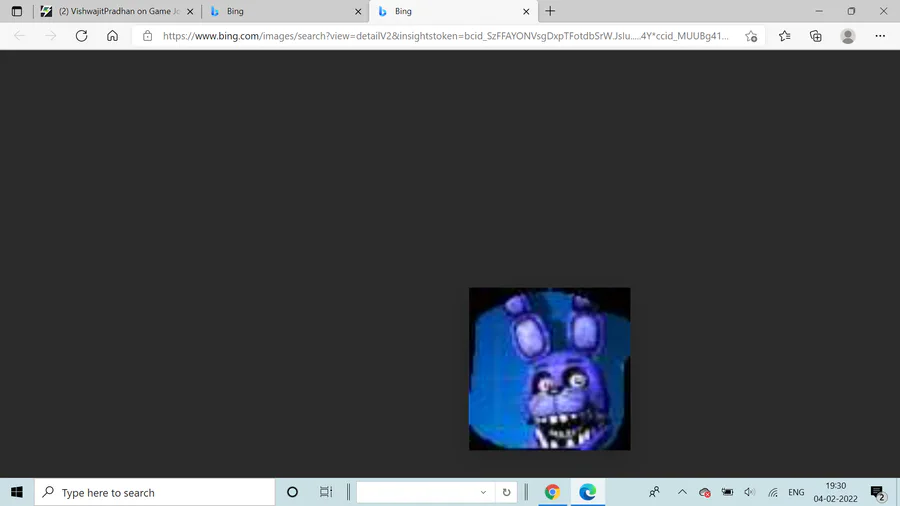Screen dimensions: 900x506
Task: Close the inactive middle Bing tab
Action: tap(358, 11)
